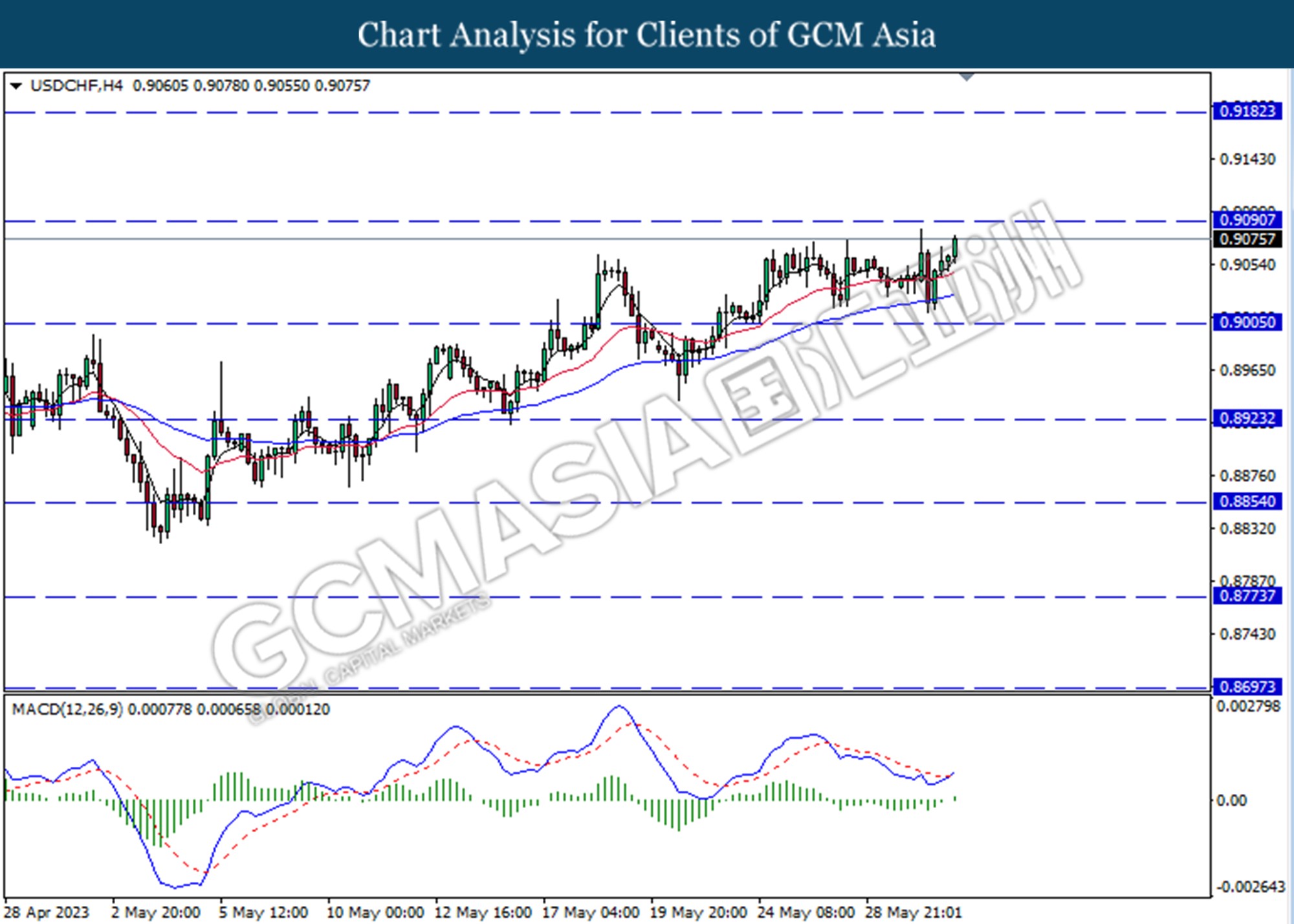Click the 10 May 00:00 time label
Viewport: 1294px width, 924px height.
point(375,912)
